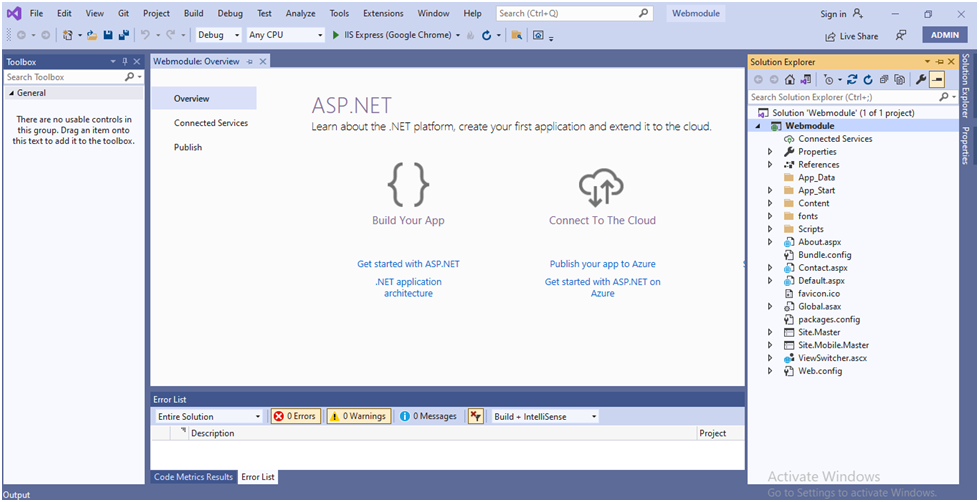Screen dimensions: 979x502
Task: Click Sync with Active Document icon
Action: (x=852, y=79)
